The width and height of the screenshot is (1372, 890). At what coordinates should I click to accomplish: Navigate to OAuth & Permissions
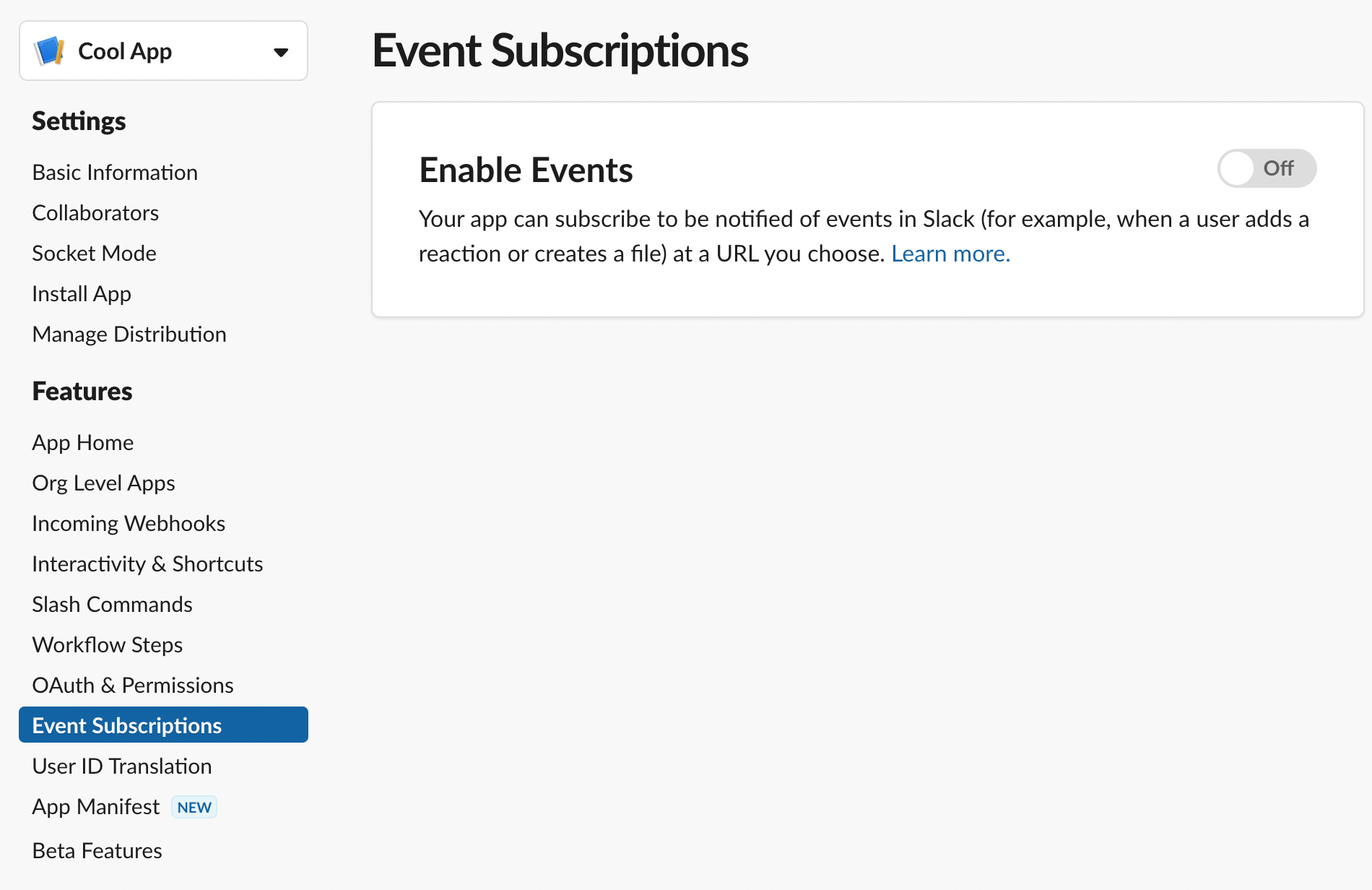click(x=132, y=685)
